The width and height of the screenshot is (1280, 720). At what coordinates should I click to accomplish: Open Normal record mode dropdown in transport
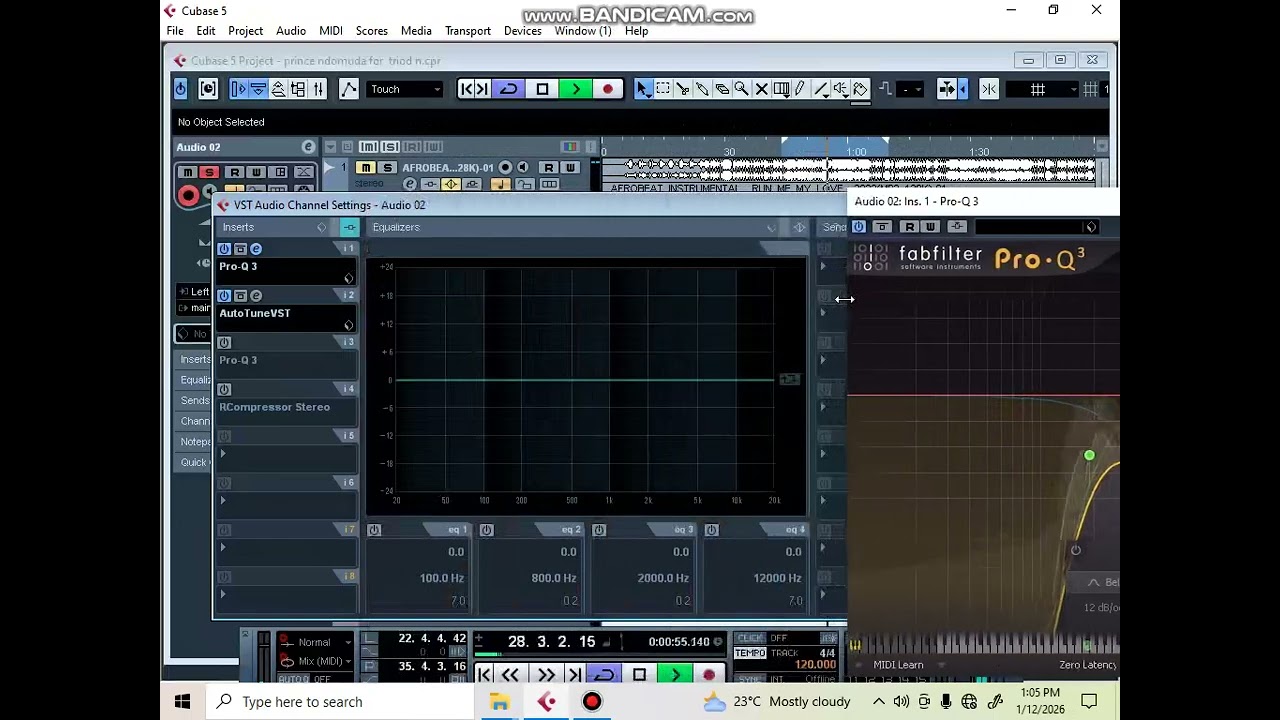pos(316,642)
